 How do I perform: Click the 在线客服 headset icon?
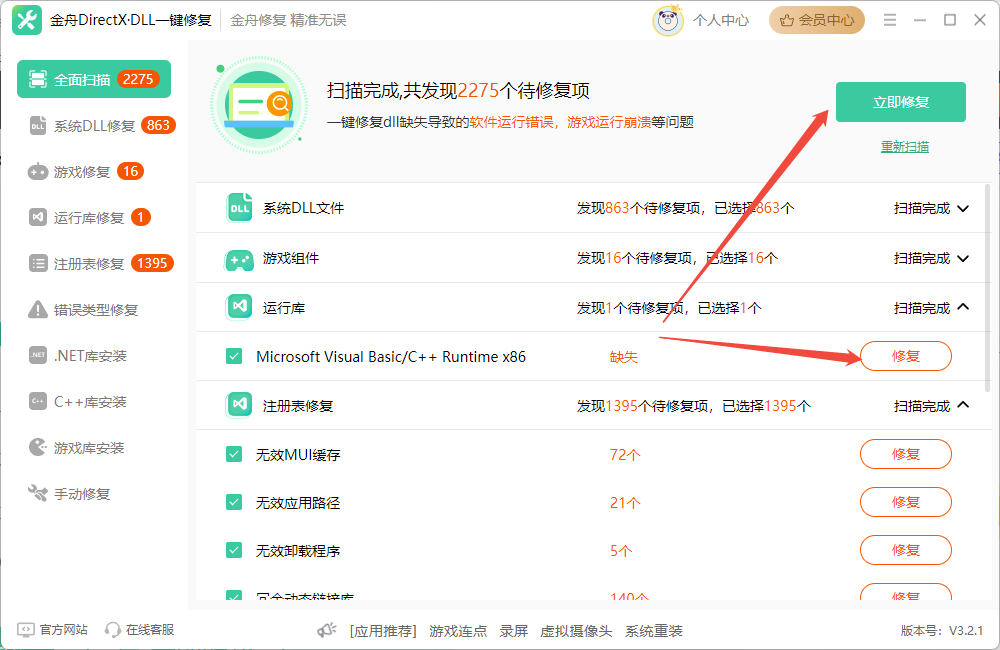pyautogui.click(x=113, y=630)
